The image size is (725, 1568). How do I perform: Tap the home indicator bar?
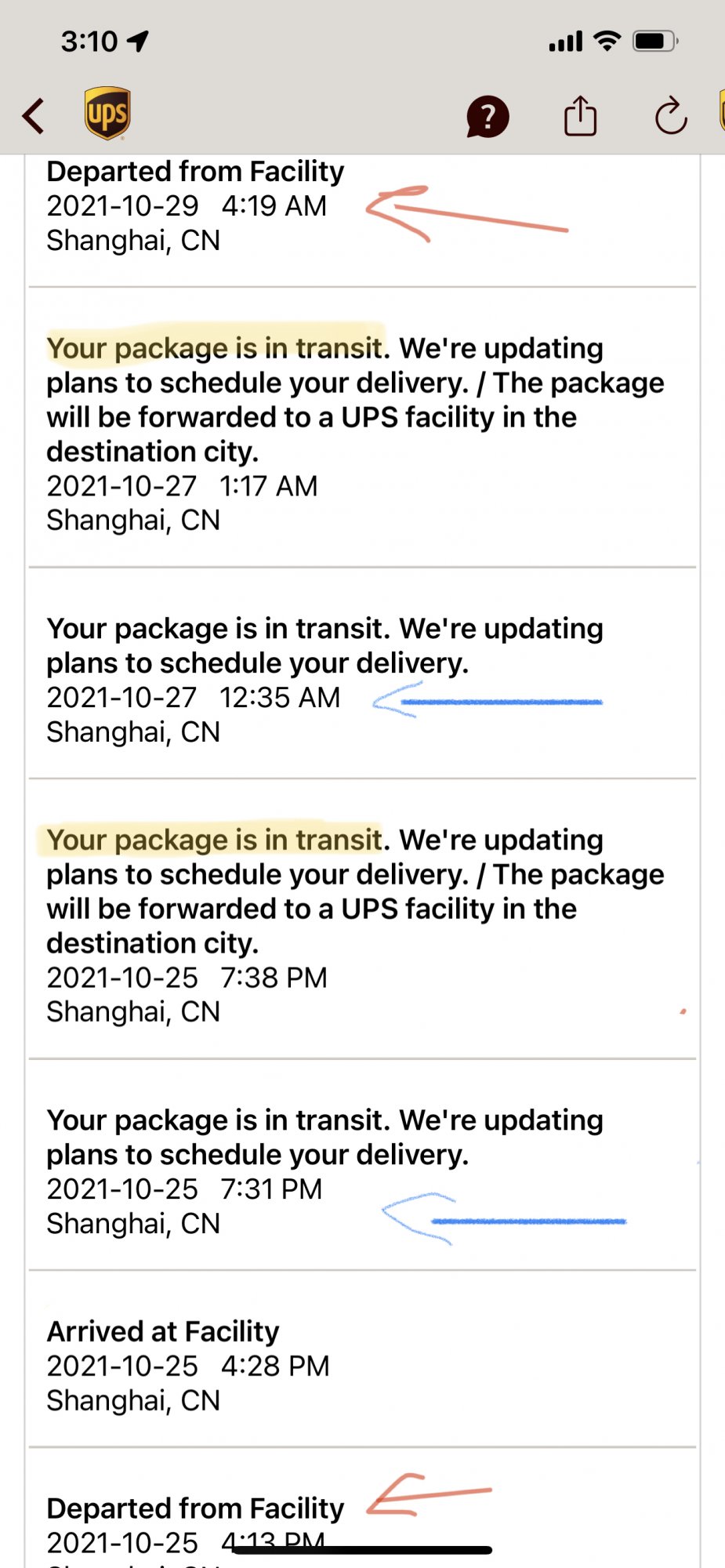point(362,1550)
